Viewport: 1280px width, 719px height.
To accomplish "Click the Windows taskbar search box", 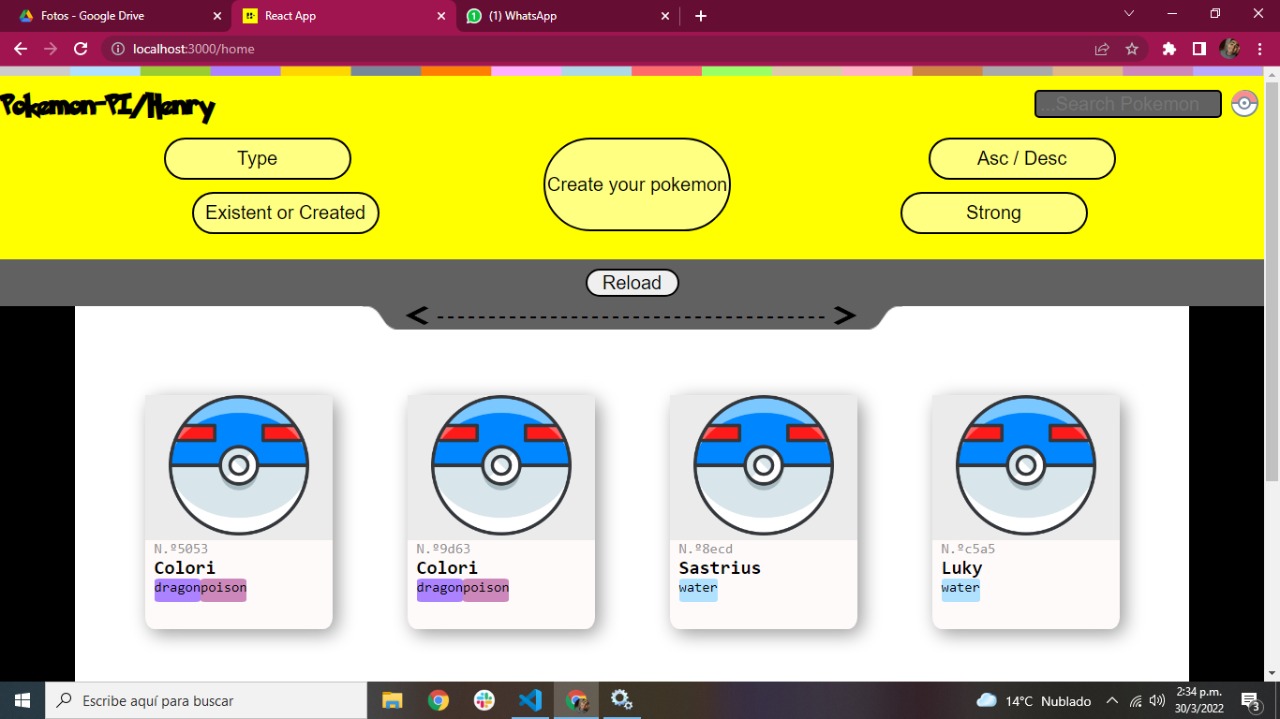I will coord(206,701).
